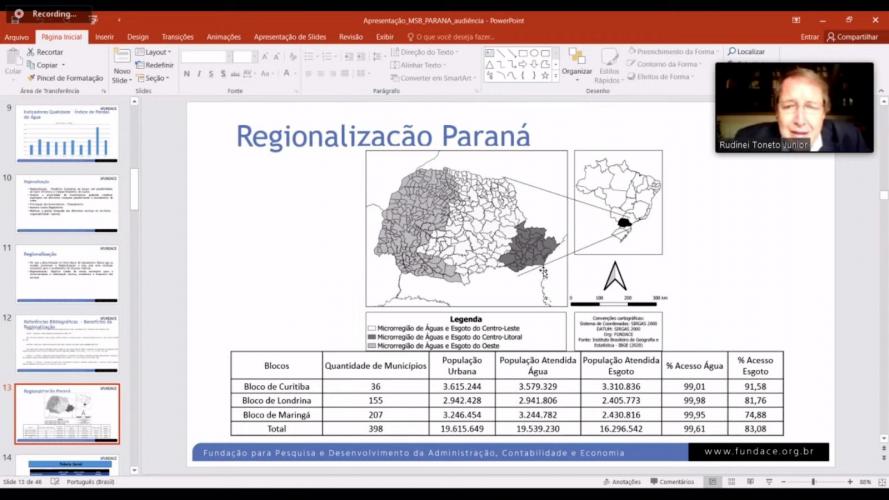The height and width of the screenshot is (500, 889).
Task: Click the Localizar search icon
Action: [732, 52]
